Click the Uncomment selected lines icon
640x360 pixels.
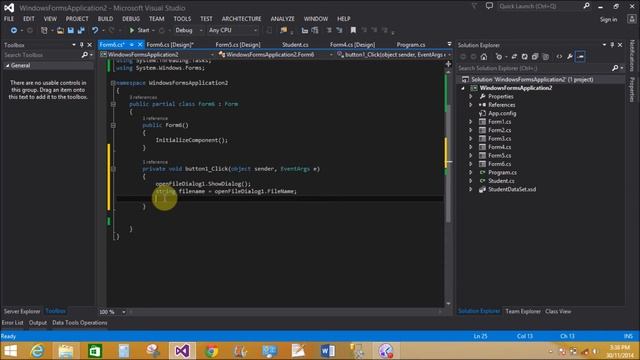[x=339, y=30]
